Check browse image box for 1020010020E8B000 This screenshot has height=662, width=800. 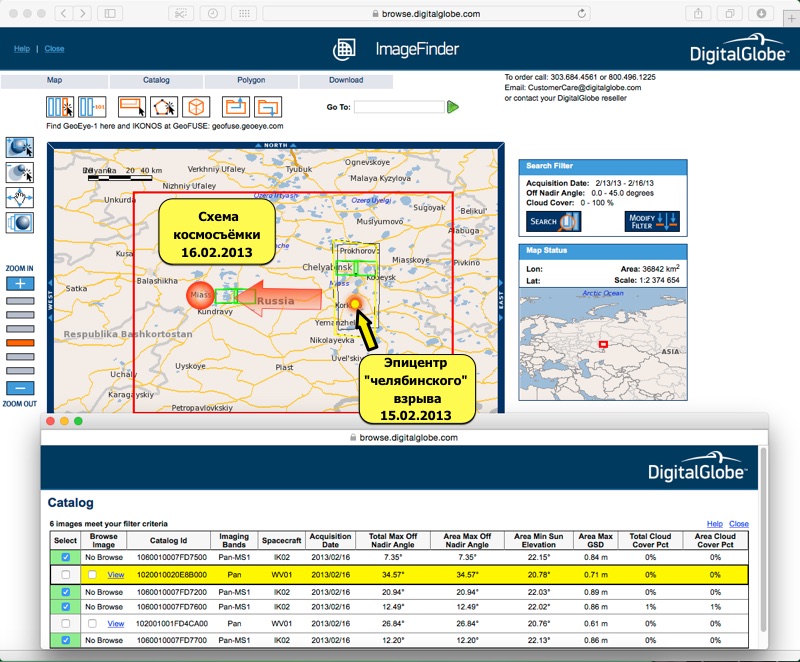pos(92,574)
